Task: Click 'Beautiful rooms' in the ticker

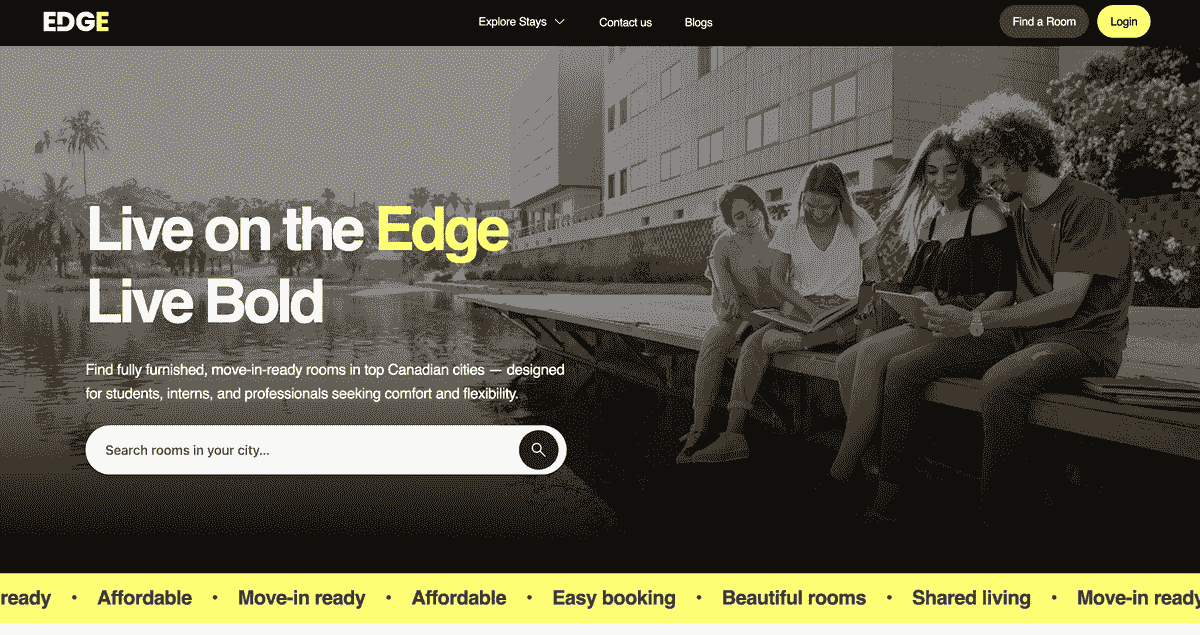Action: [x=794, y=598]
